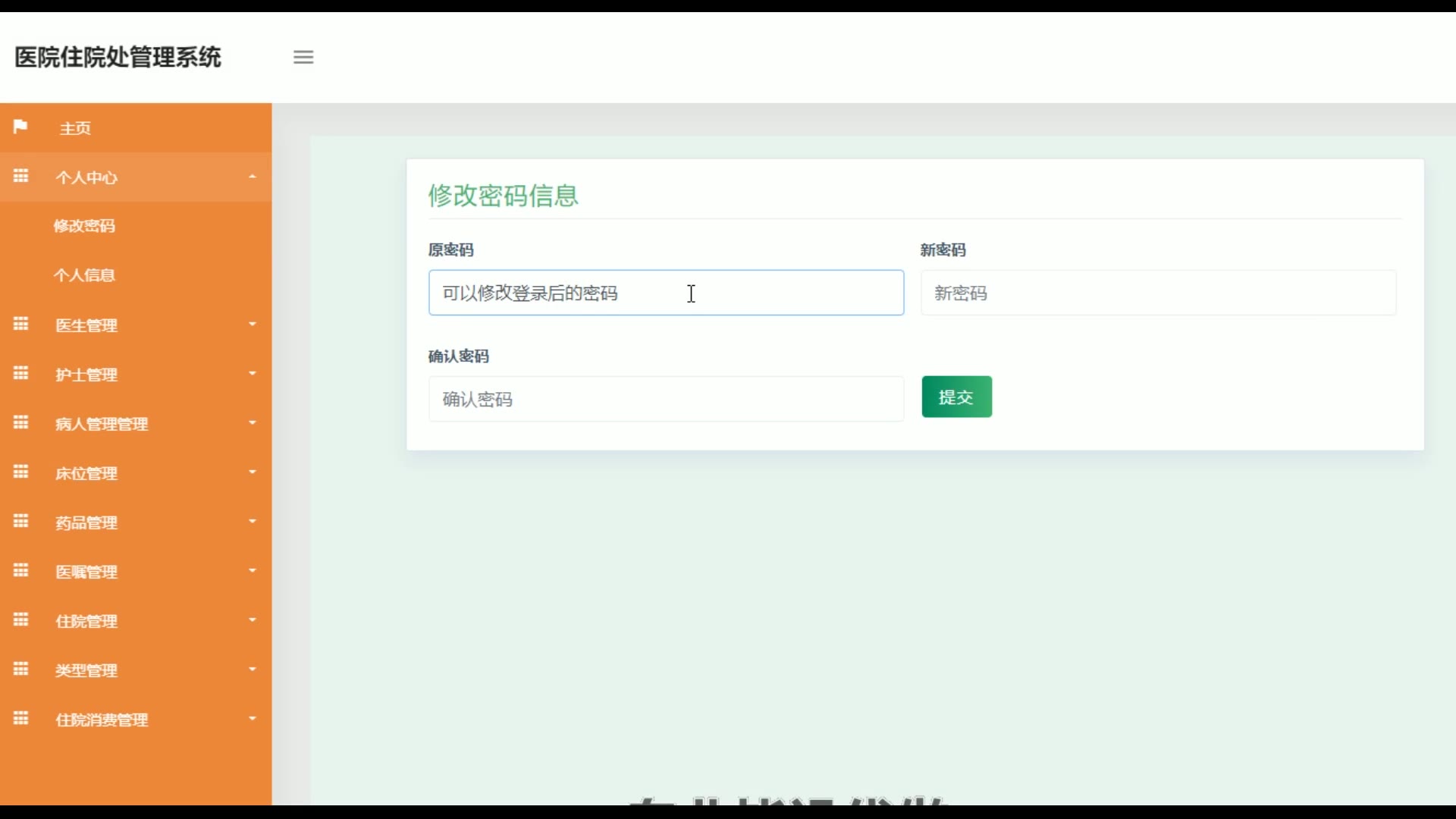Select 医生管理 menu label

[x=86, y=325]
